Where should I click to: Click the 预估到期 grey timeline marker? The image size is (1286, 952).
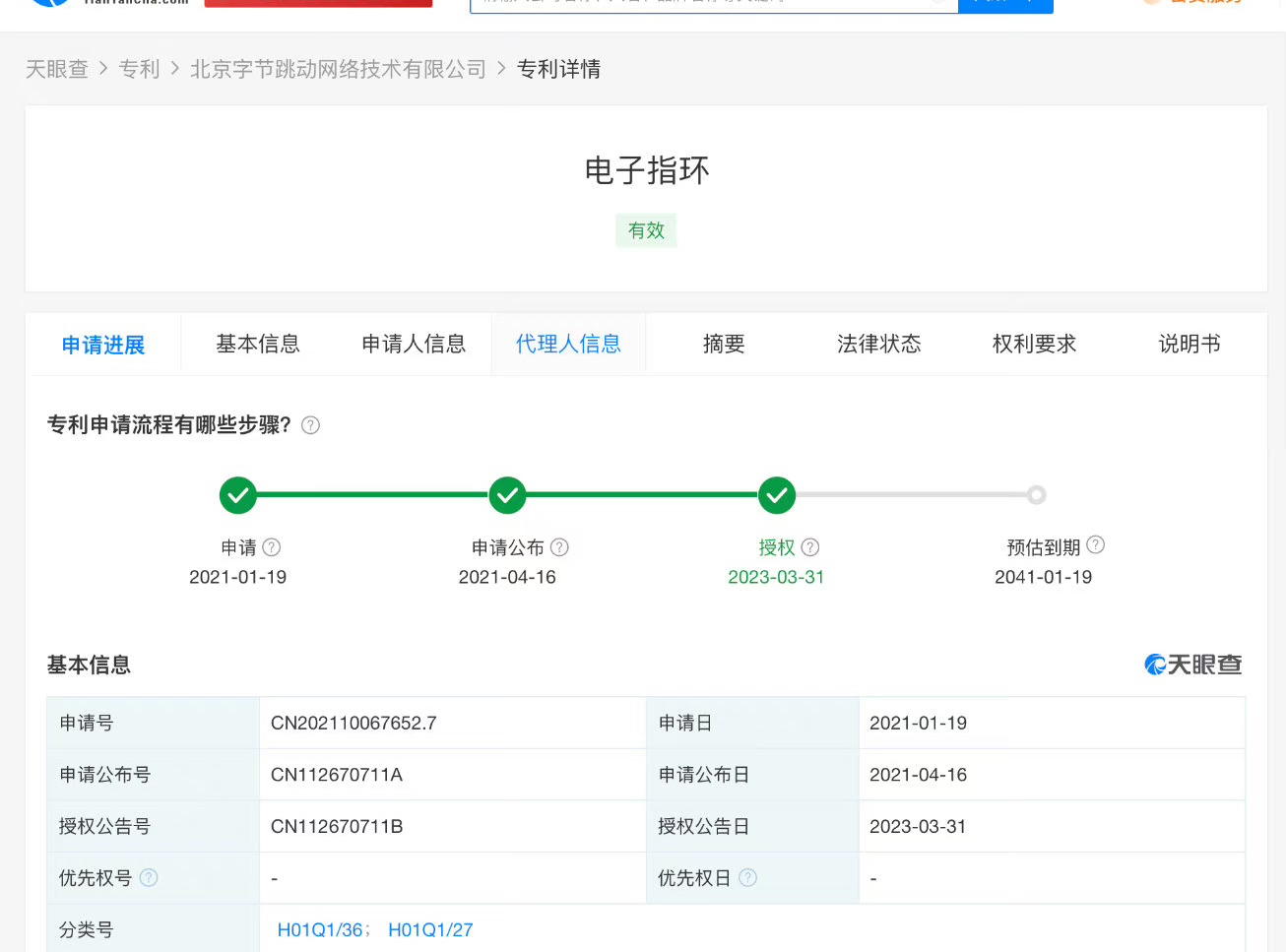coord(1036,495)
